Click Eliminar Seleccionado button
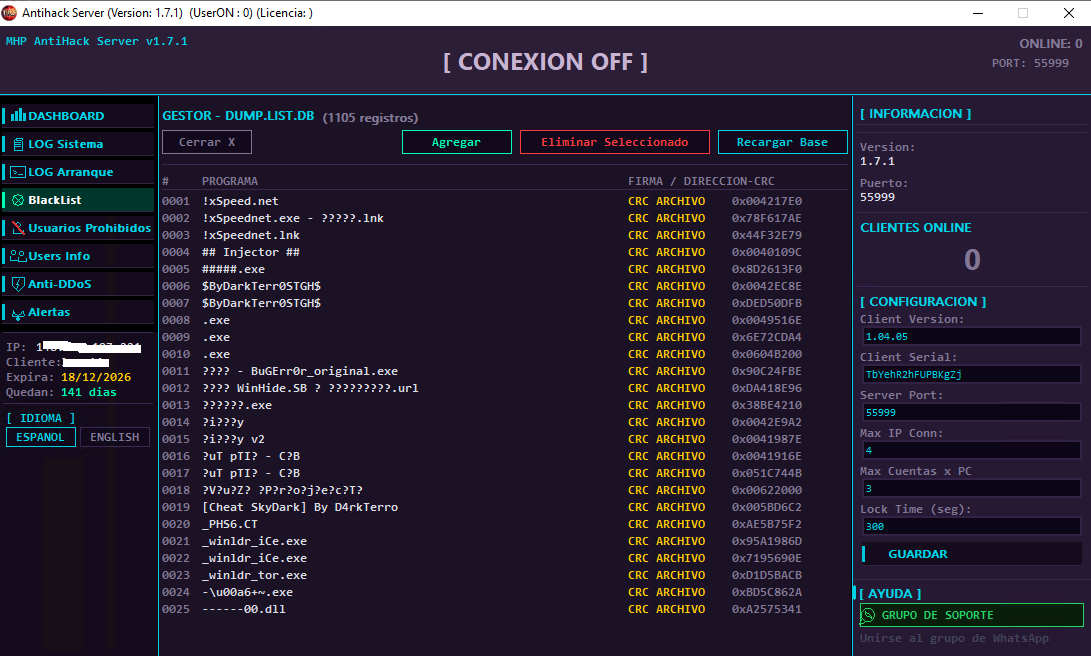Image resolution: width=1091 pixels, height=656 pixels. pos(614,142)
